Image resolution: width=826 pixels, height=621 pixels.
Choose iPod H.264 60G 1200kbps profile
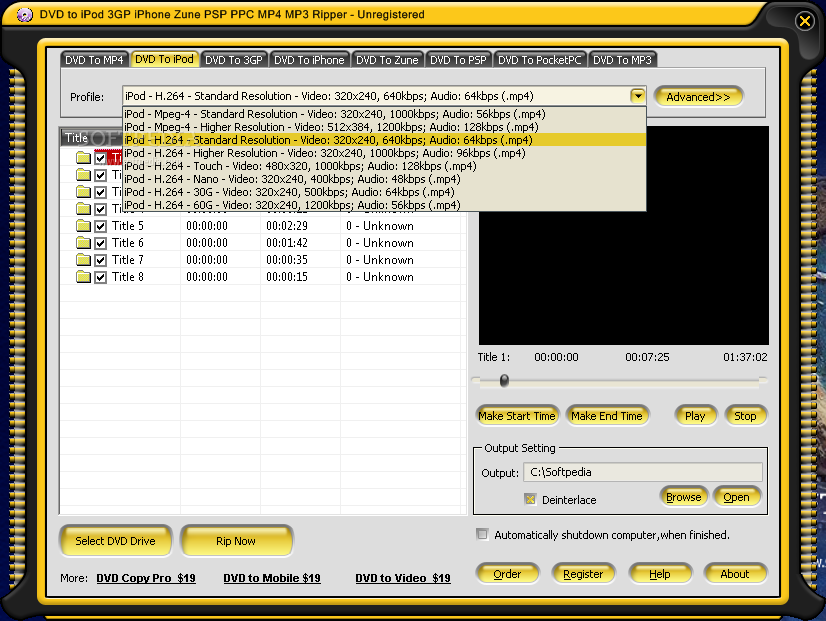pos(384,205)
